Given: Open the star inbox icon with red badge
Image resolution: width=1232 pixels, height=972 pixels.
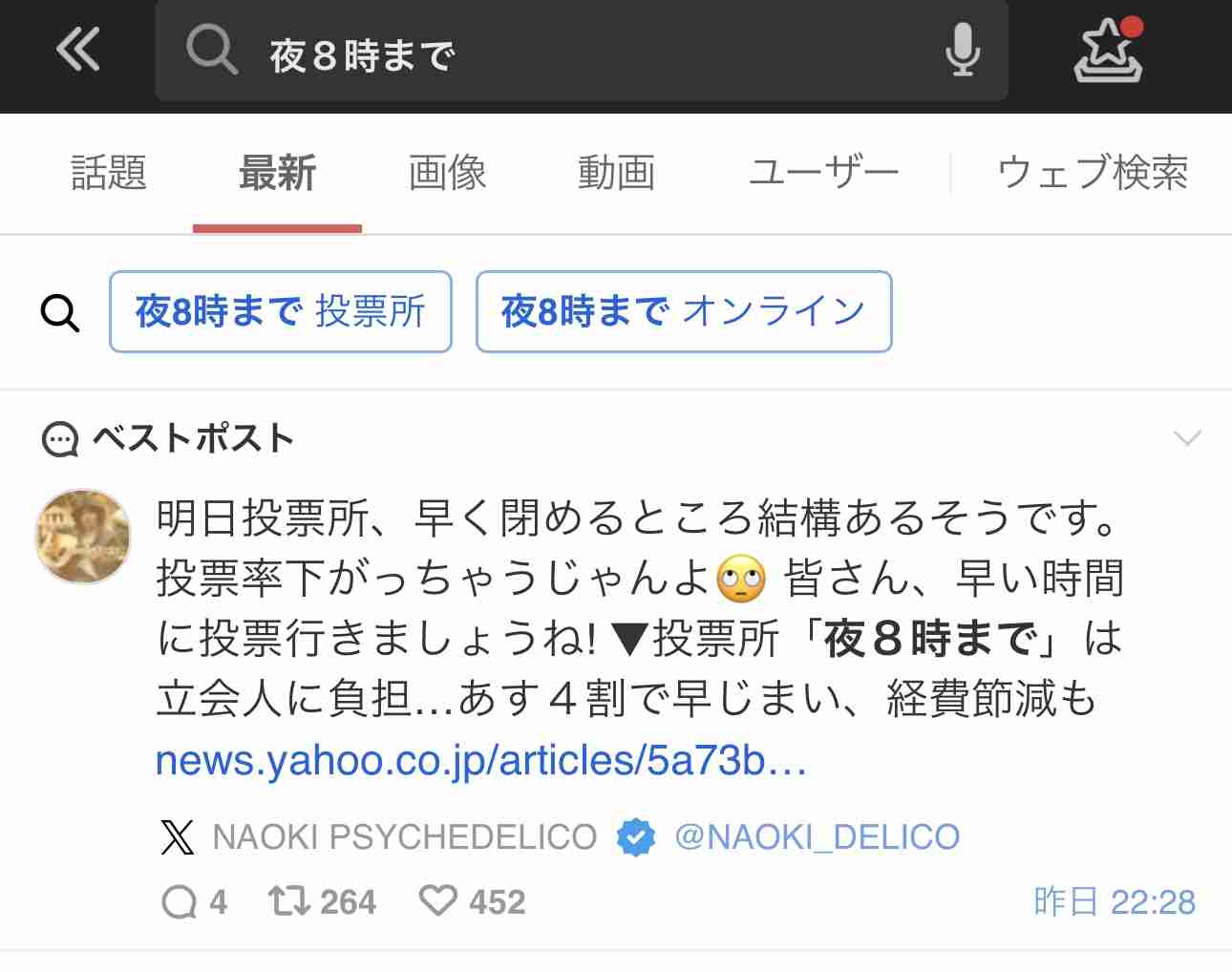Looking at the screenshot, I should [1108, 50].
